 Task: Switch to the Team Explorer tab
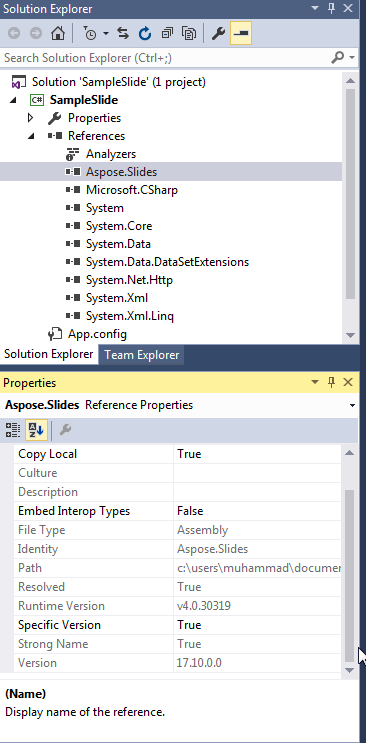tap(142, 355)
